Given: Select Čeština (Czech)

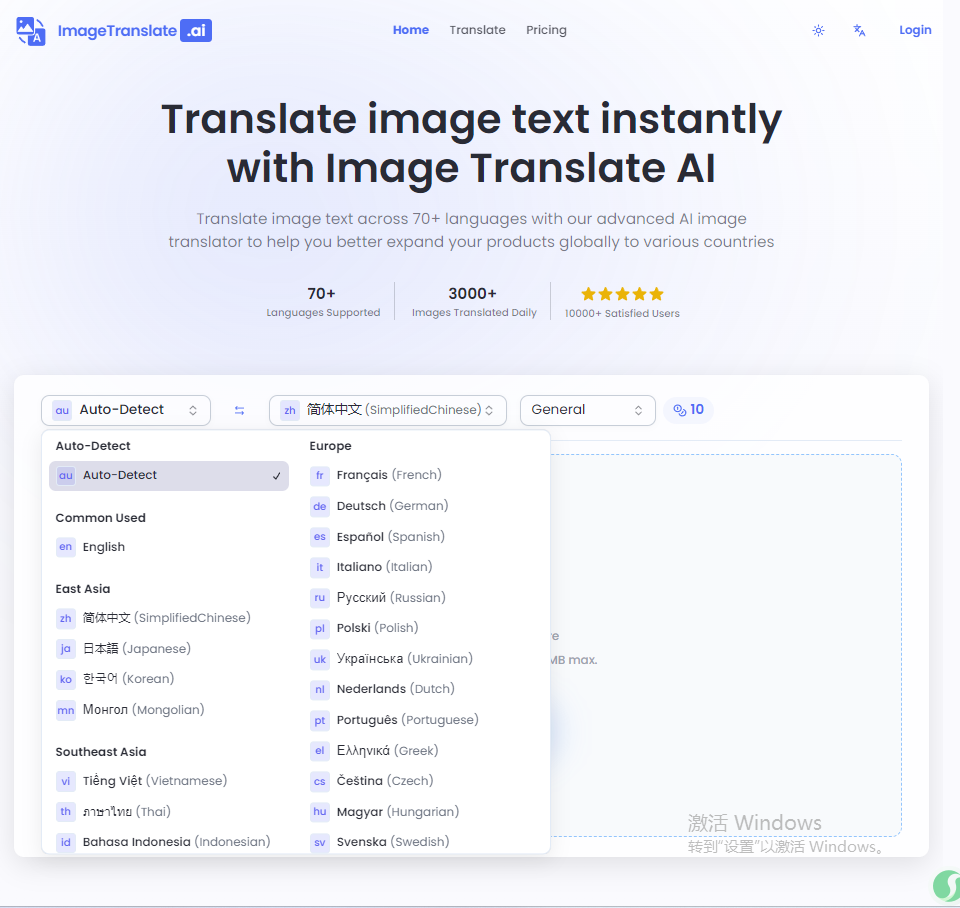Looking at the screenshot, I should [x=422, y=781].
